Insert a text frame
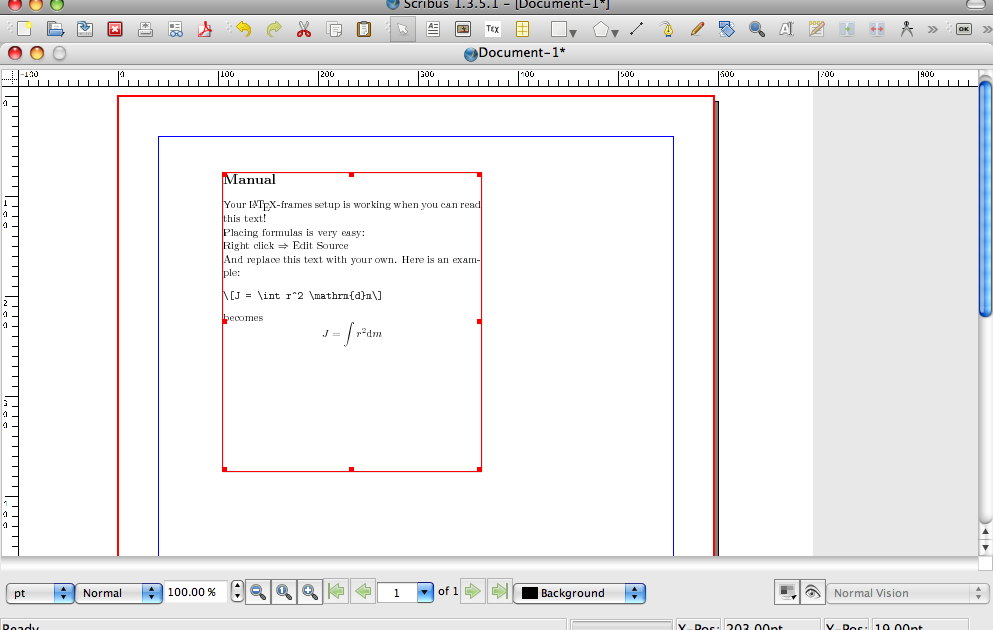 [433, 29]
